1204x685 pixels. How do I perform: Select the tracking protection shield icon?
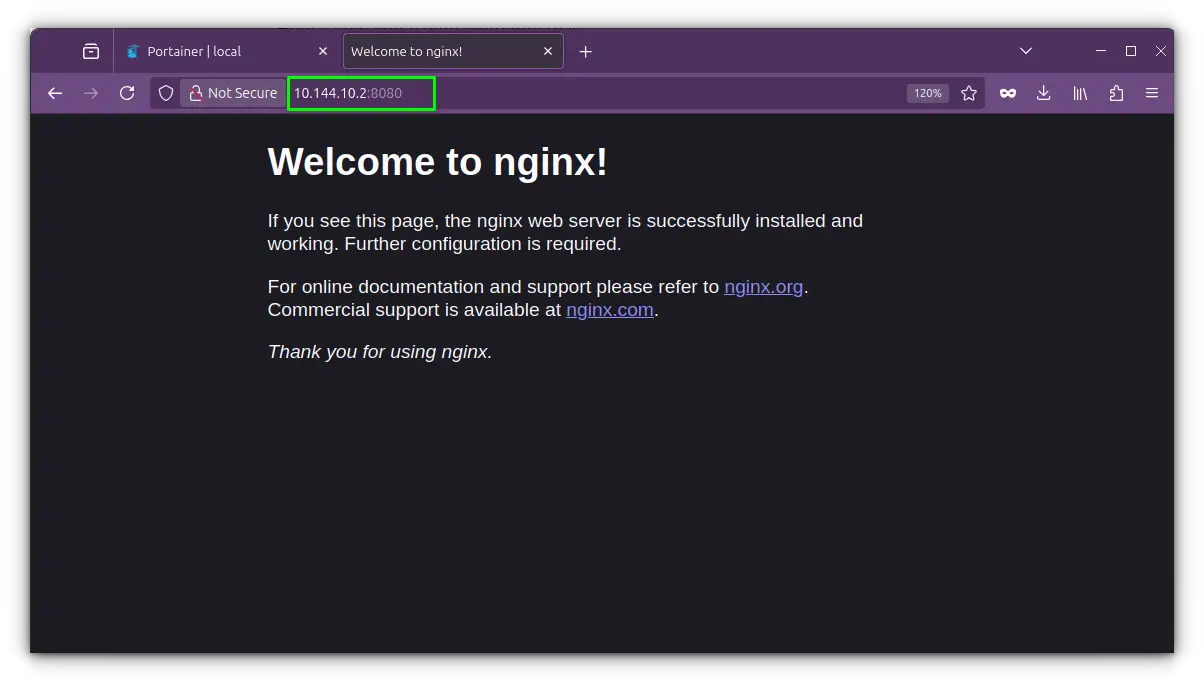point(166,93)
